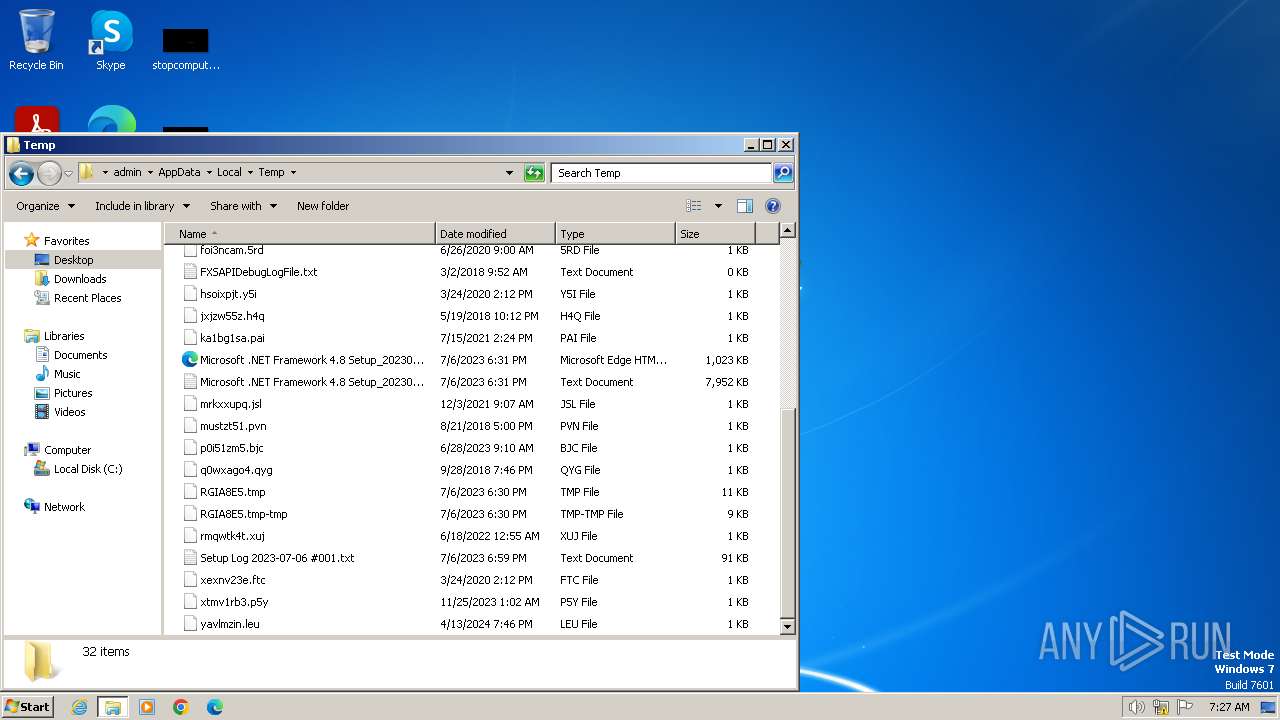Toggle the preview pane icon
This screenshot has width=1280, height=720.
[745, 206]
